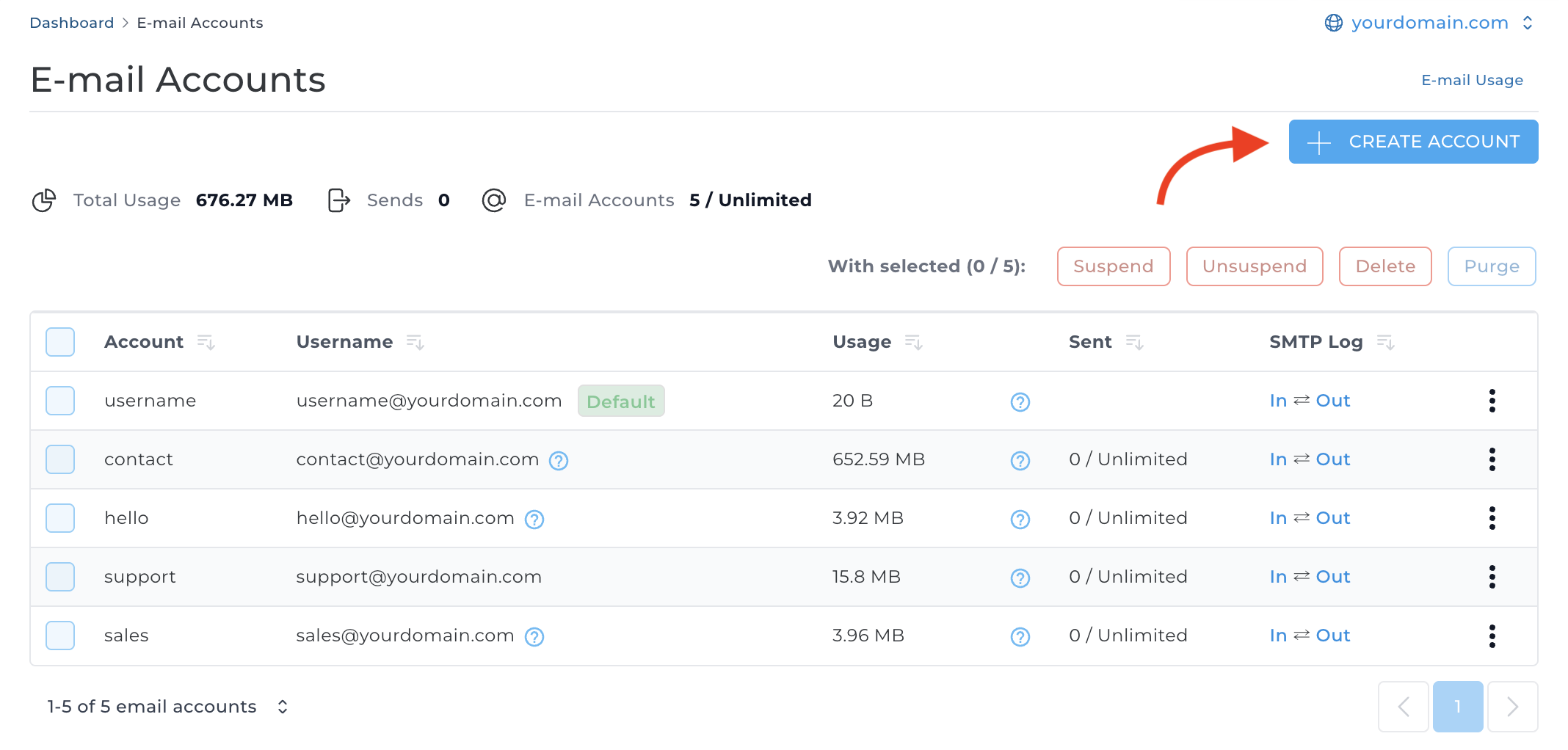The height and width of the screenshot is (750, 1568).
Task: Click the help icon beside contact@yourdomain.com
Action: pos(559,461)
